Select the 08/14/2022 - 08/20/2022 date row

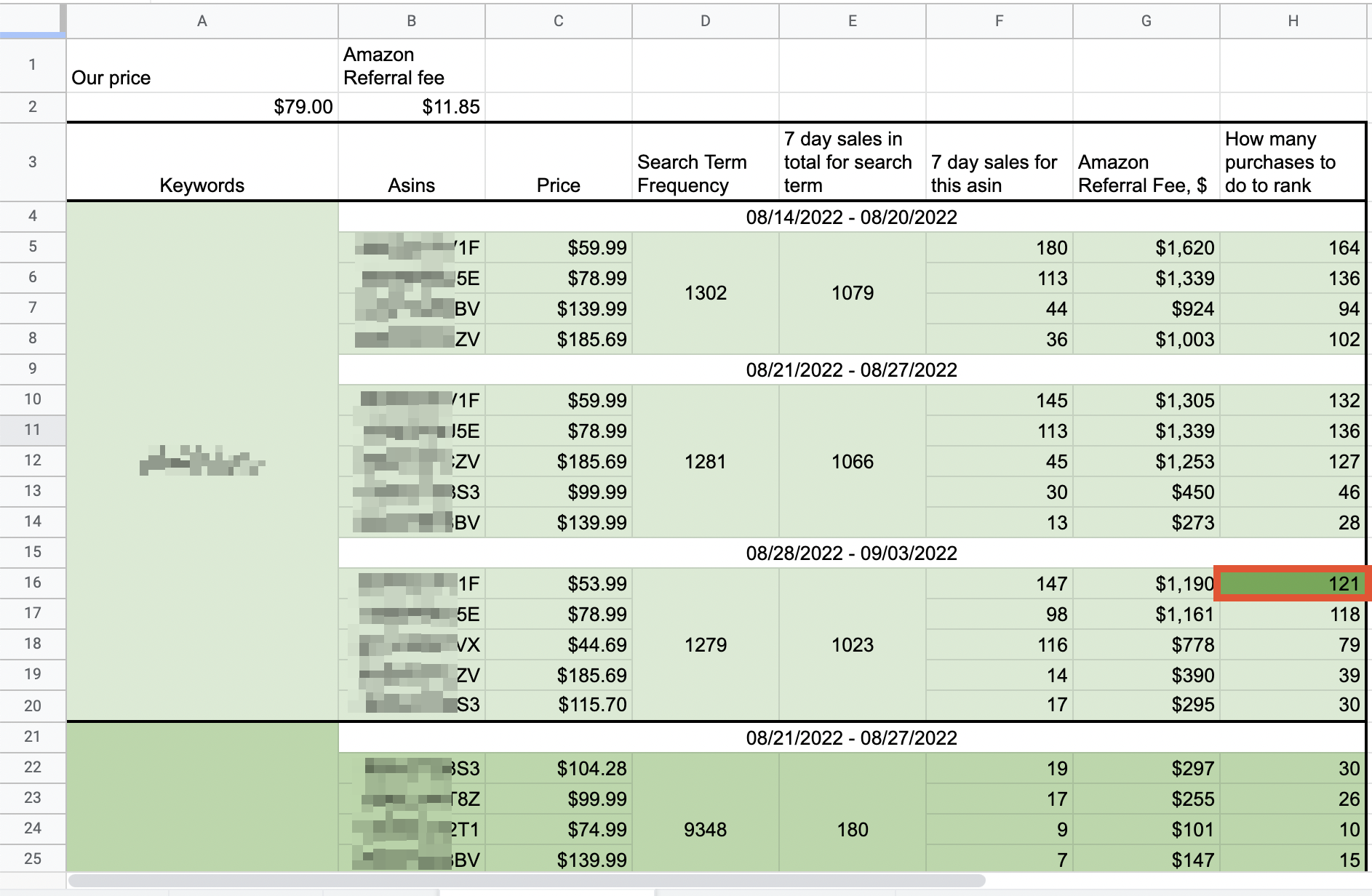(851, 217)
